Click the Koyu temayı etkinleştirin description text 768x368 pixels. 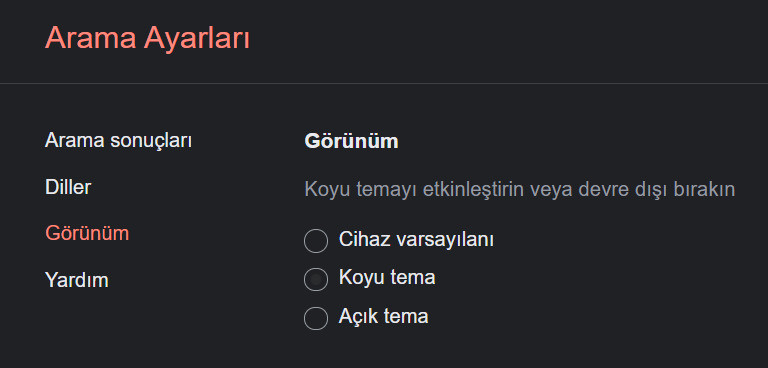tap(520, 190)
